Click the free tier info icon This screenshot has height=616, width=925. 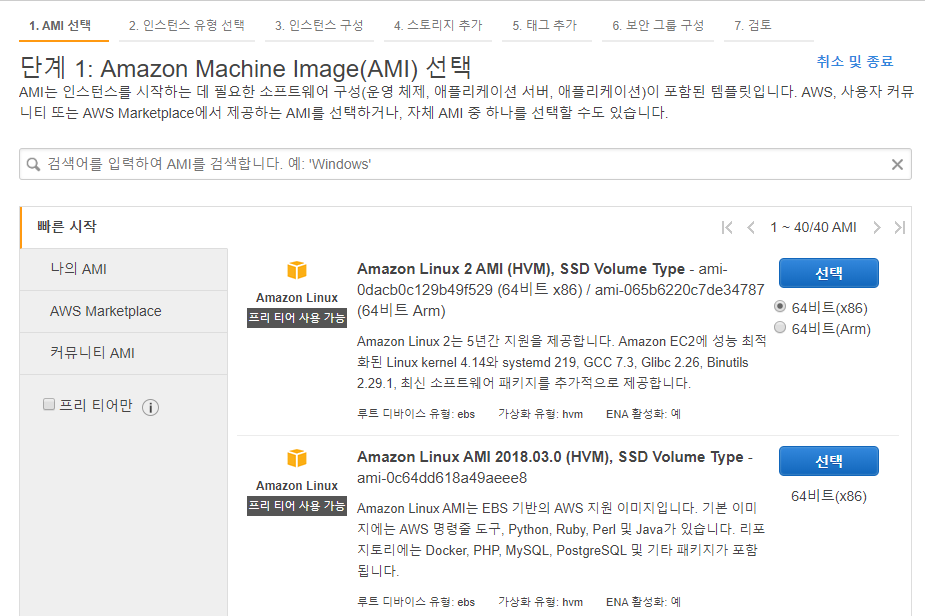tap(150, 407)
